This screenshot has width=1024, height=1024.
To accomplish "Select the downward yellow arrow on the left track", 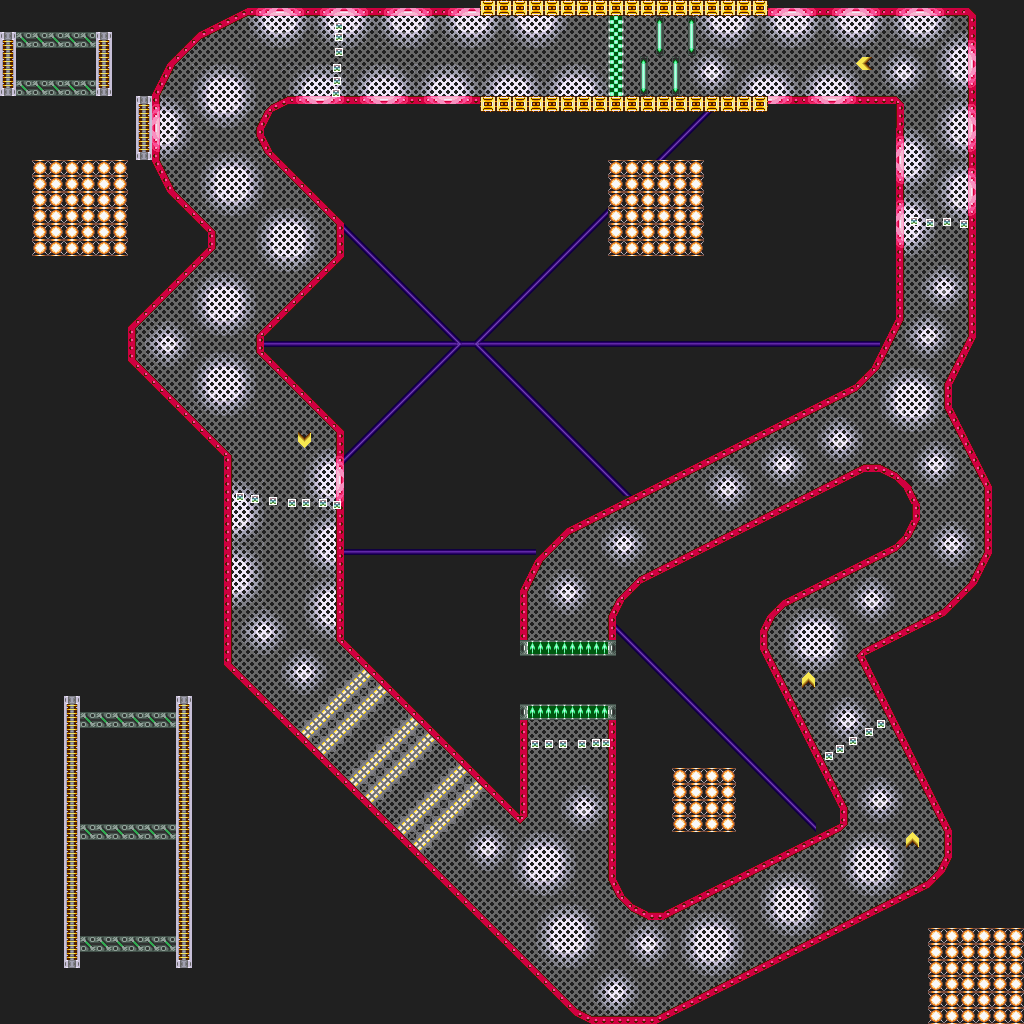I will click(303, 439).
